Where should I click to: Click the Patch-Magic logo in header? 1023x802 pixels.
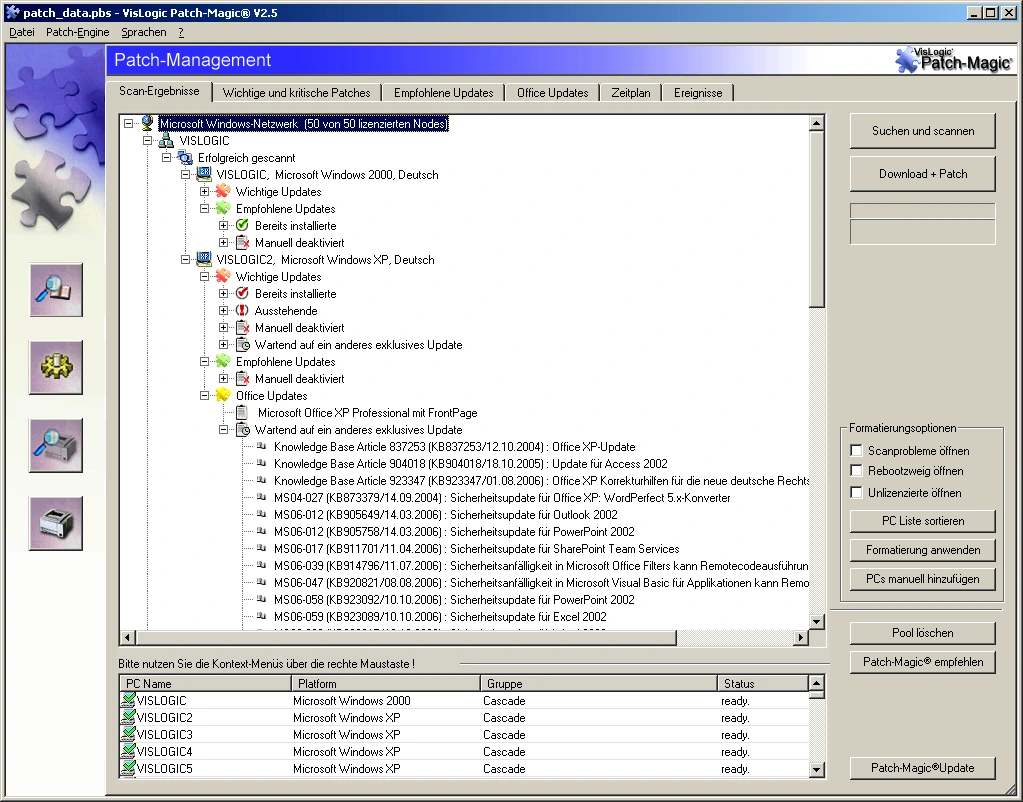pos(953,60)
